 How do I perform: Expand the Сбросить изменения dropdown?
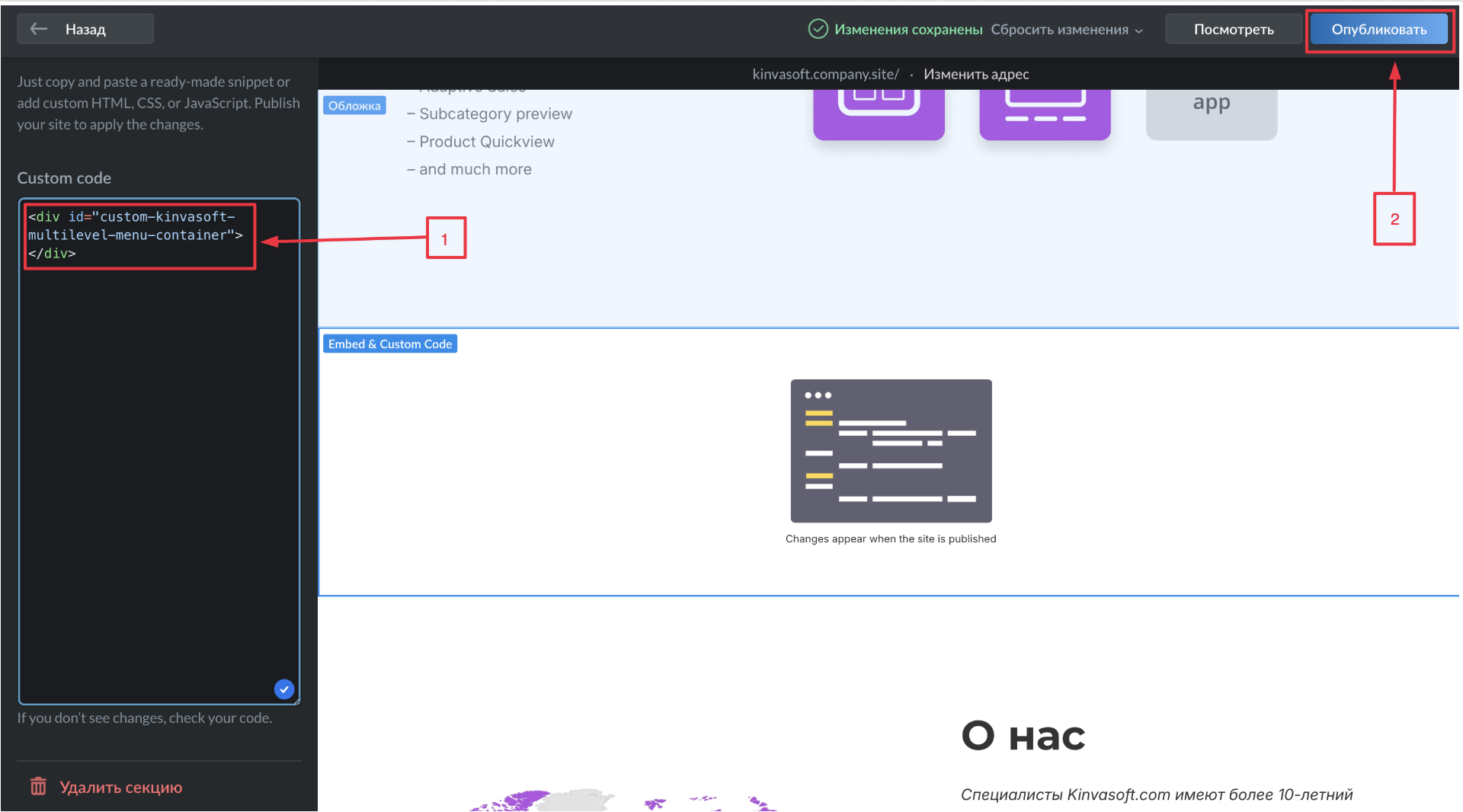(x=1067, y=30)
